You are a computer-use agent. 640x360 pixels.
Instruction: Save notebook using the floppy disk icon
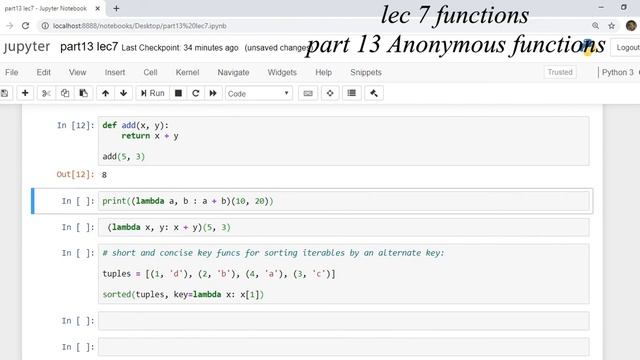tap(4, 93)
